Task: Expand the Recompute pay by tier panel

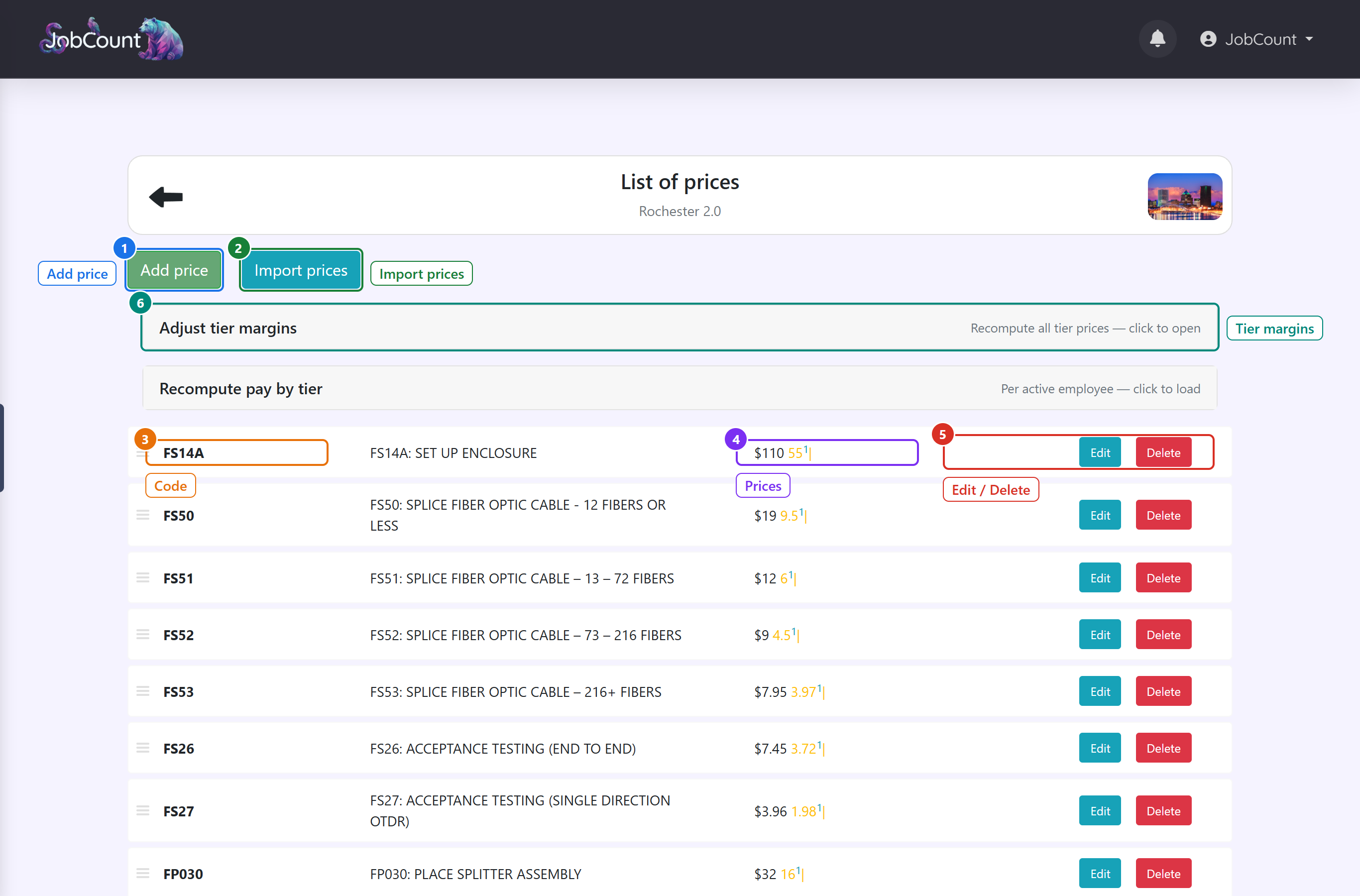Action: coord(680,389)
